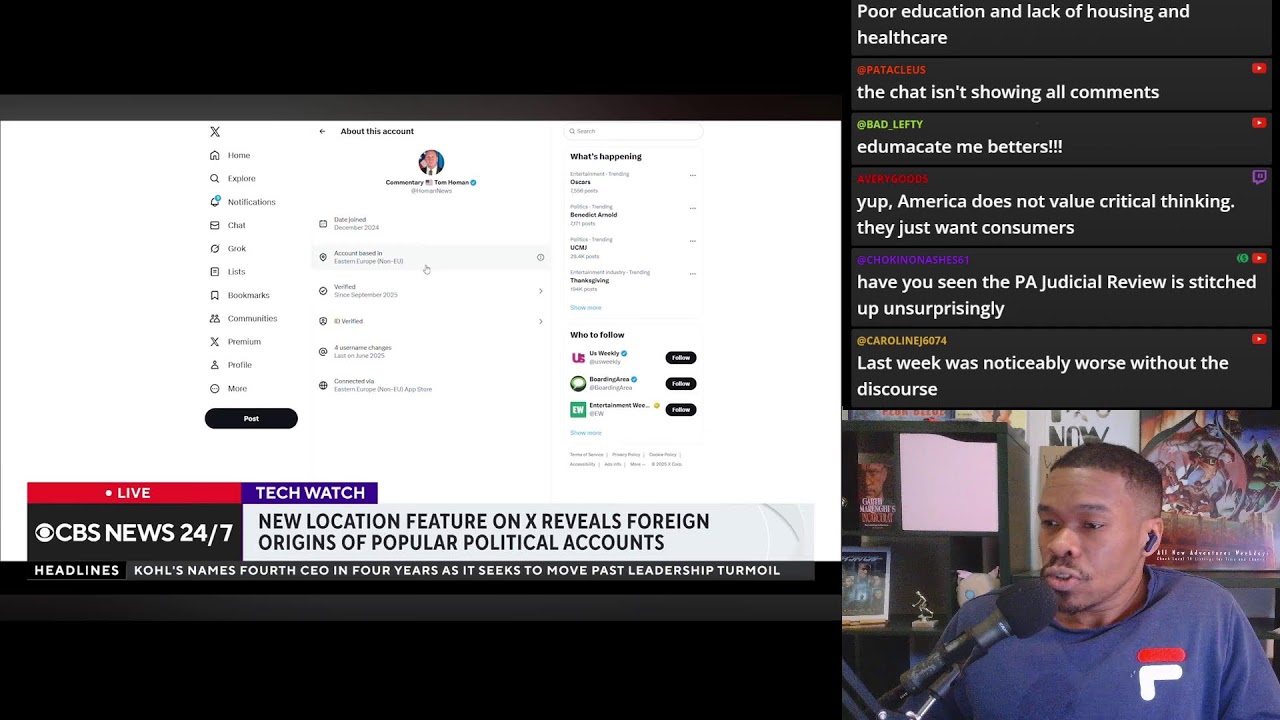Click the globe icon beside Connected via
Image resolution: width=1280 pixels, height=720 pixels.
point(323,385)
